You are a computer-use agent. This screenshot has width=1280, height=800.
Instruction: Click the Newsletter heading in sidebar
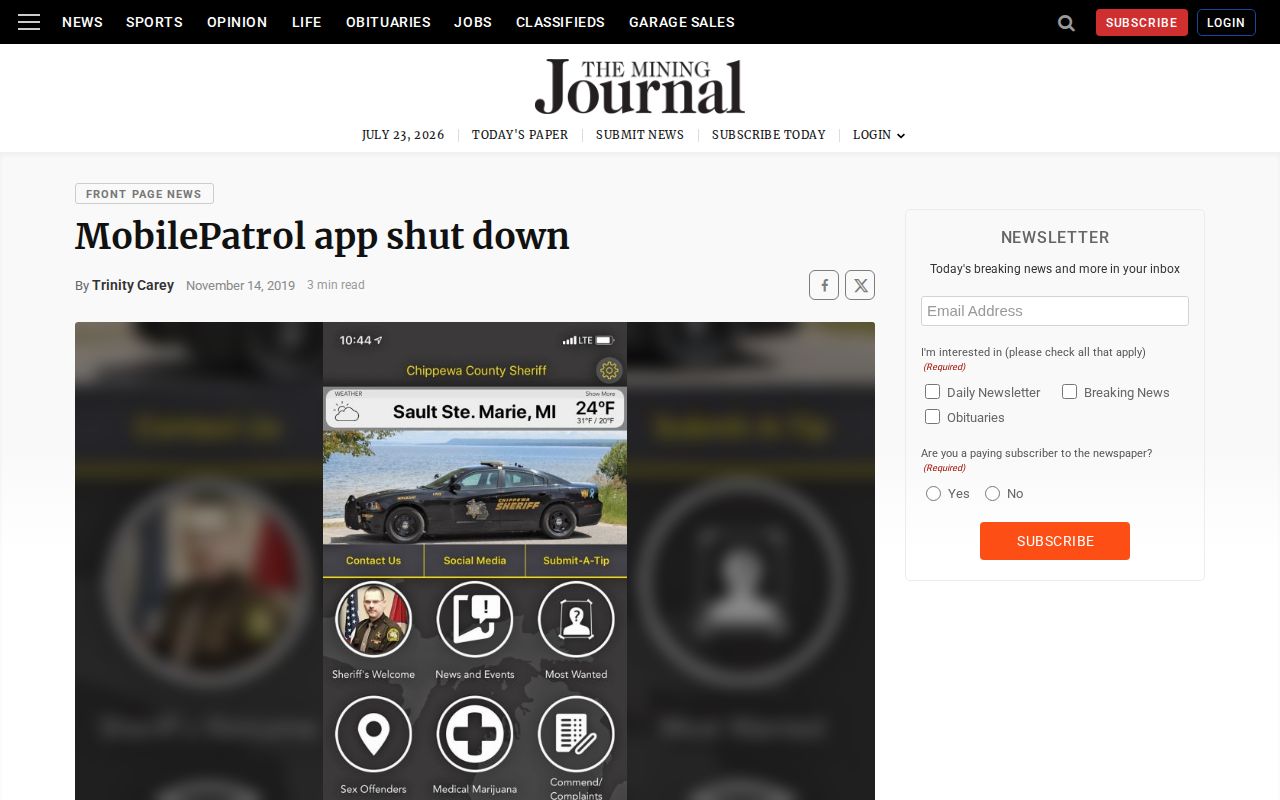pyautogui.click(x=1055, y=237)
